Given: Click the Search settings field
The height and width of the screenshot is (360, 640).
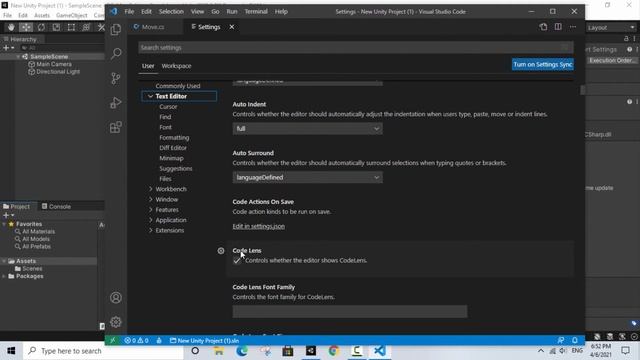Looking at the screenshot, I should click(356, 48).
